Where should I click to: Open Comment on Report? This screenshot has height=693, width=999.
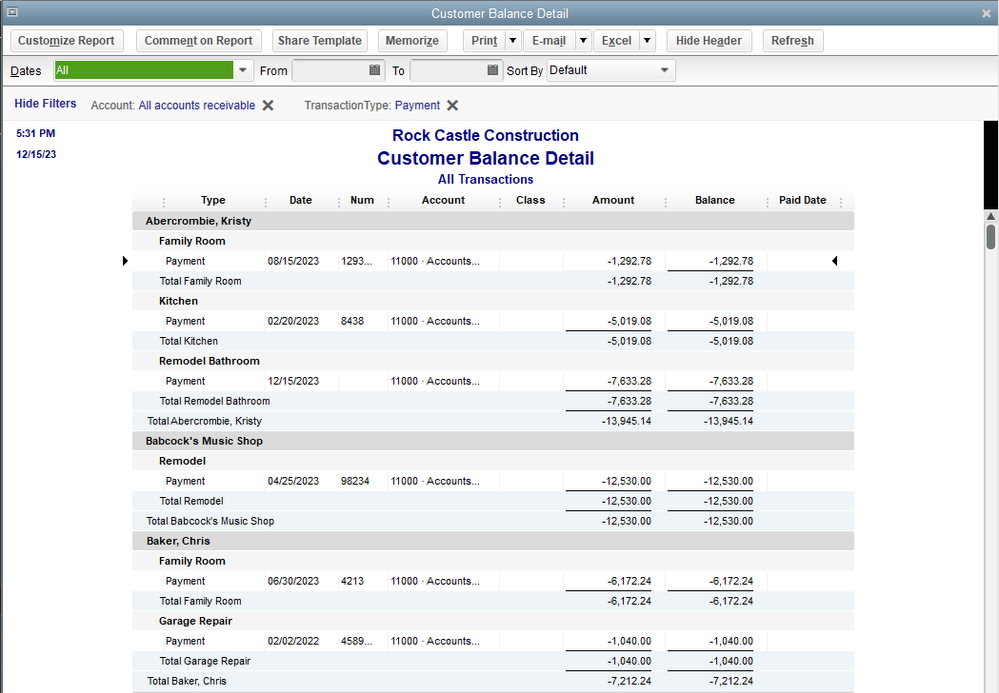(x=198, y=41)
